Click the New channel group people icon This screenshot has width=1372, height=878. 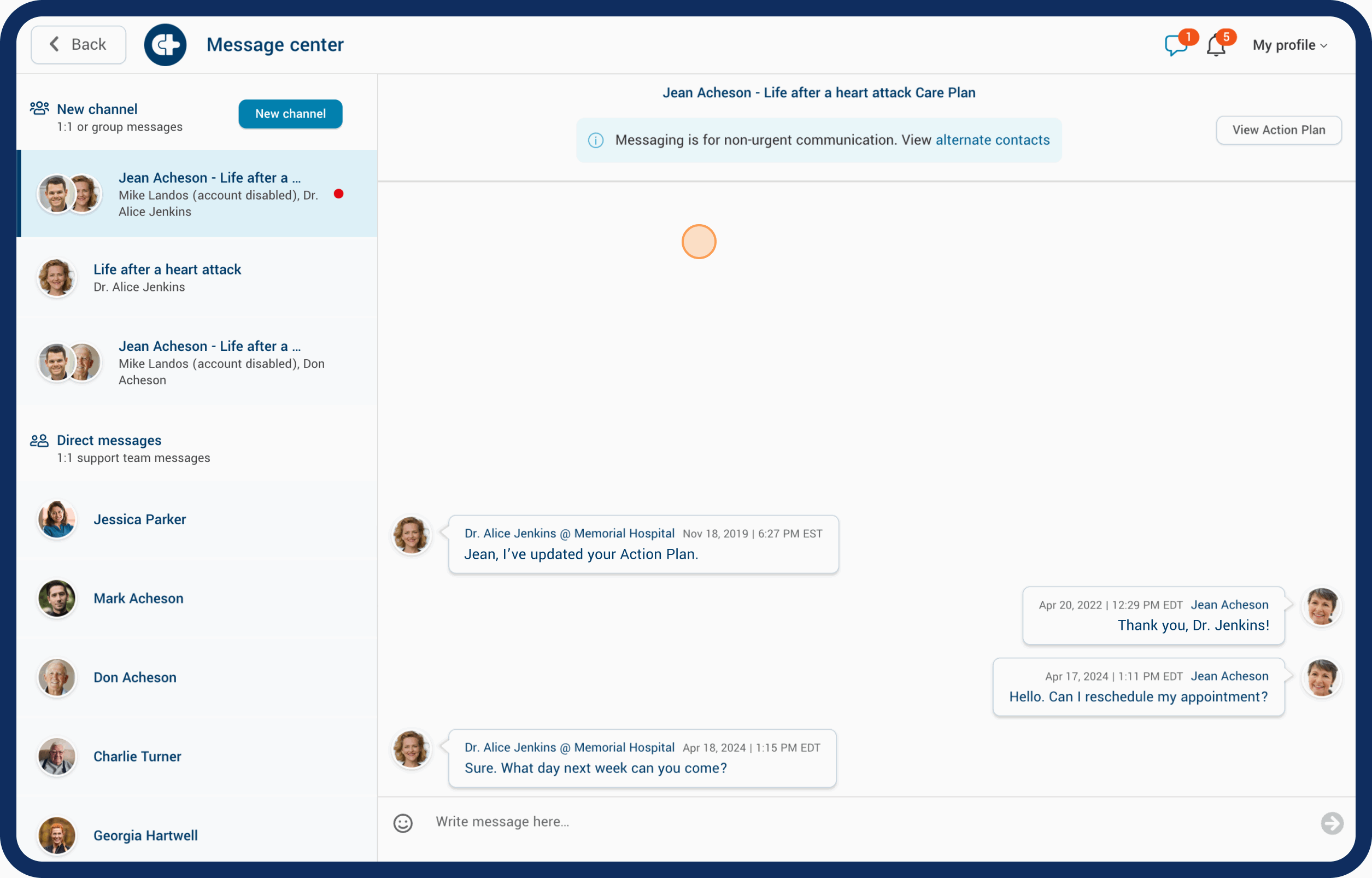(x=39, y=108)
